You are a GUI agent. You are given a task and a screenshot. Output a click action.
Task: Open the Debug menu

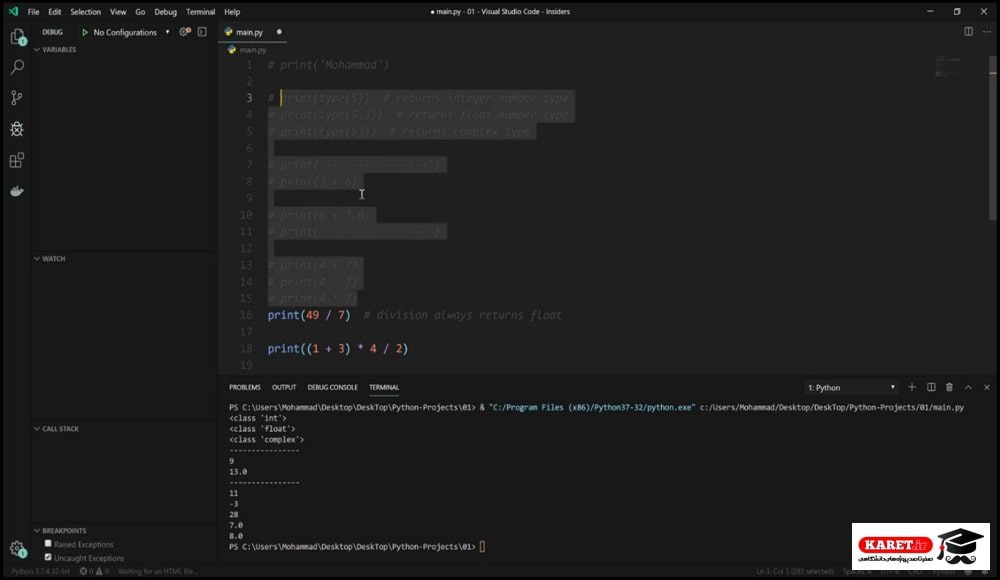165,11
